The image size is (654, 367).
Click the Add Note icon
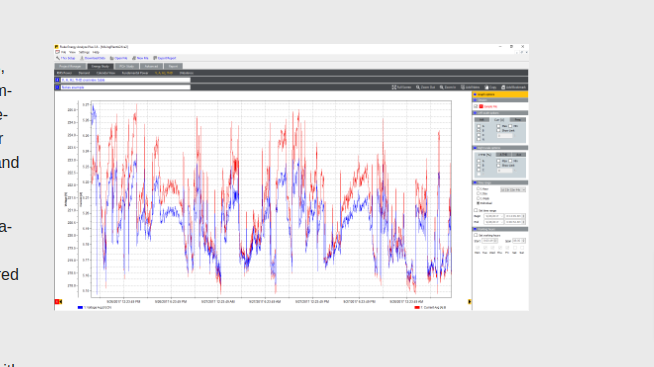[463, 87]
